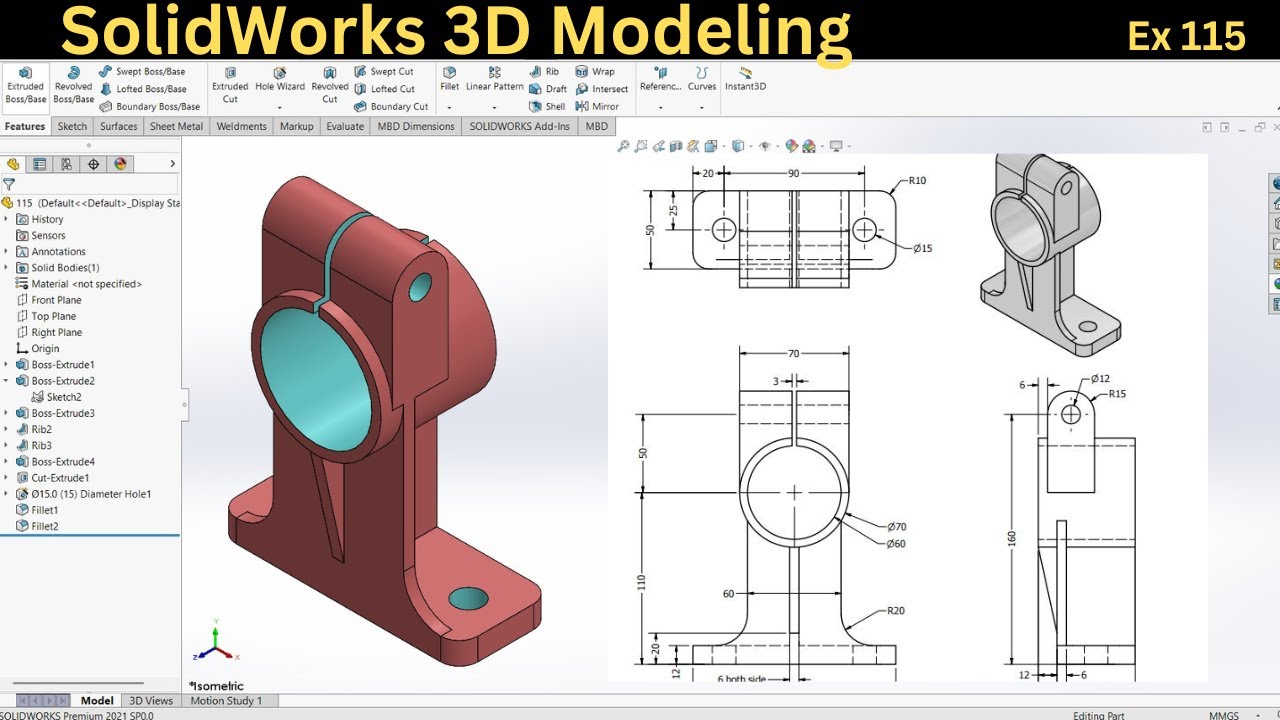Select the Boundary Boss/Base tool
The width and height of the screenshot is (1280, 720).
pyautogui.click(x=149, y=106)
